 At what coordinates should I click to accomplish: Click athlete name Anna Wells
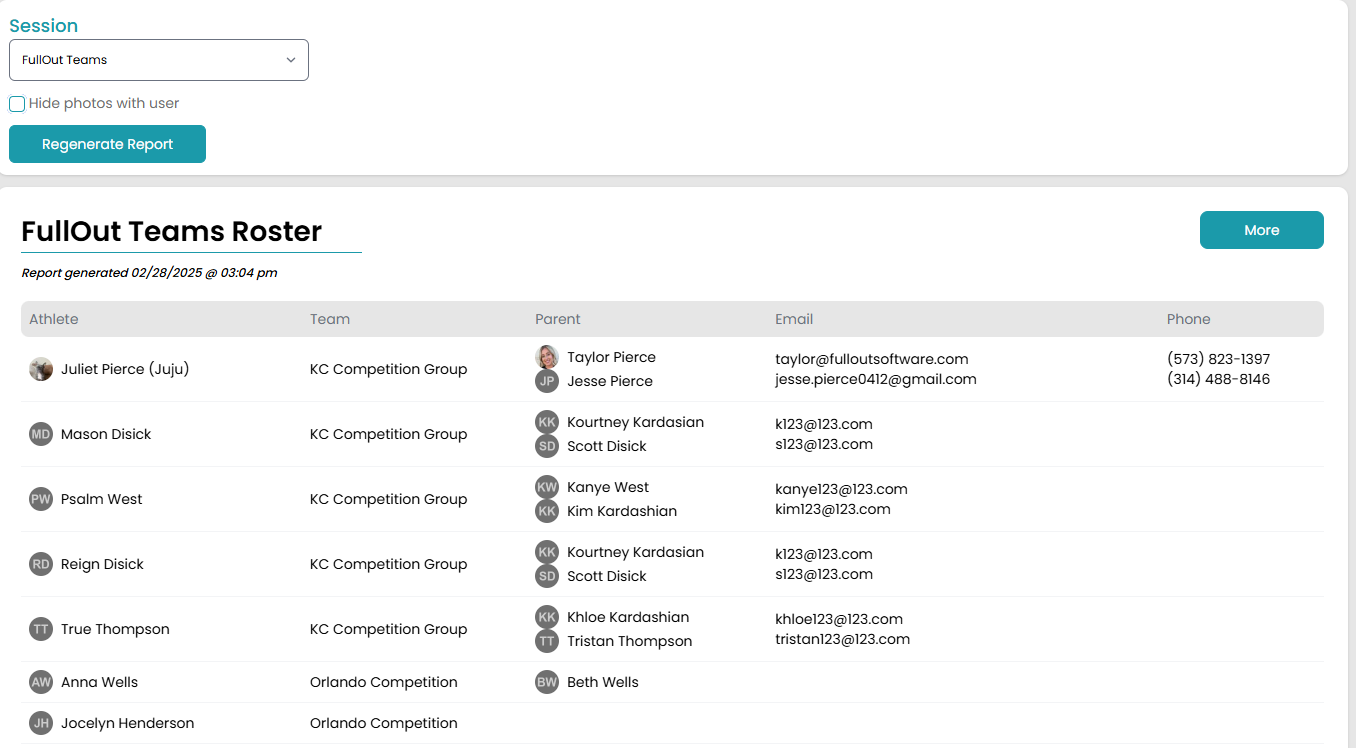[x=100, y=682]
